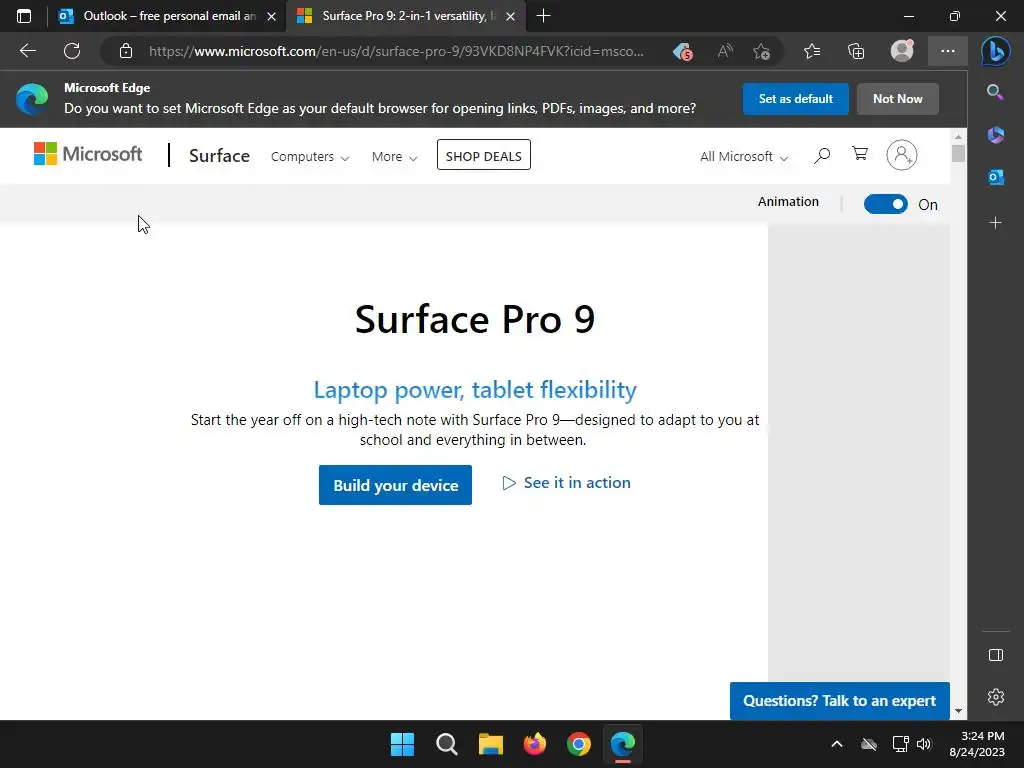Viewport: 1024px width, 768px height.
Task: Open the clock and date panel
Action: tap(976, 744)
